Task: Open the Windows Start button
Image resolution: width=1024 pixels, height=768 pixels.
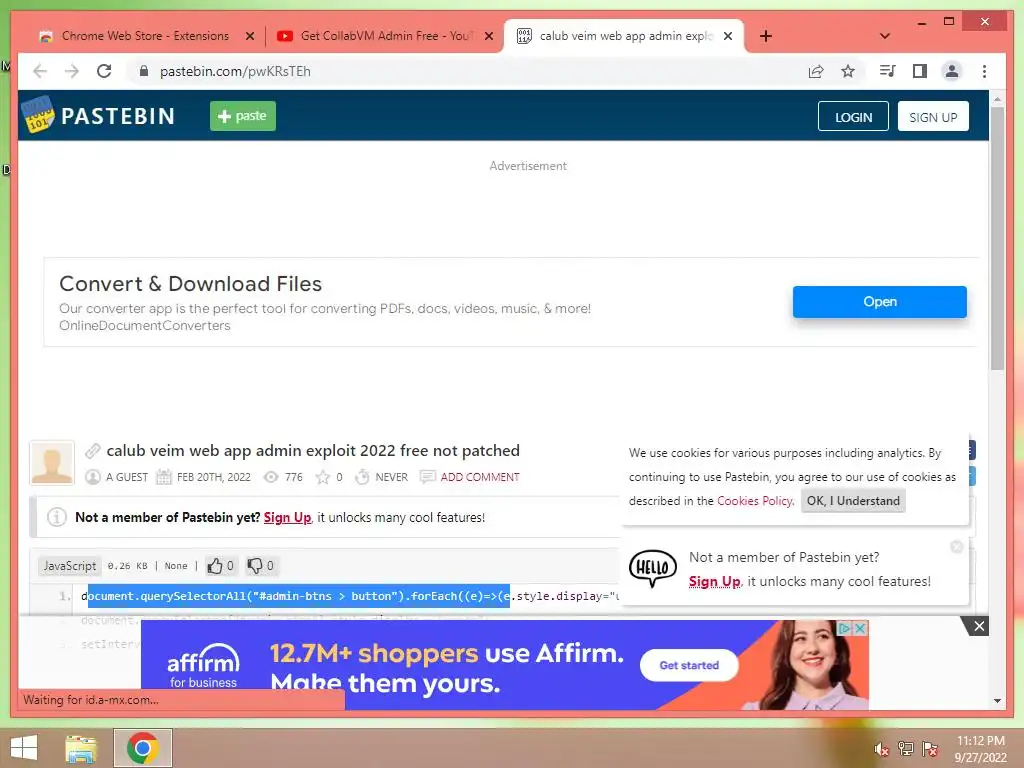Action: point(24,748)
